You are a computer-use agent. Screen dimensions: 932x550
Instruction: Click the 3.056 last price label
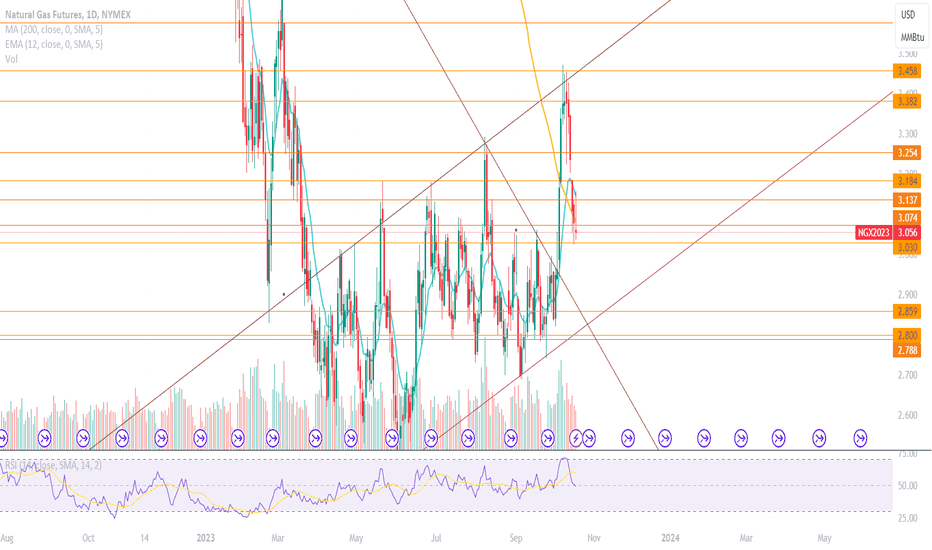(907, 232)
